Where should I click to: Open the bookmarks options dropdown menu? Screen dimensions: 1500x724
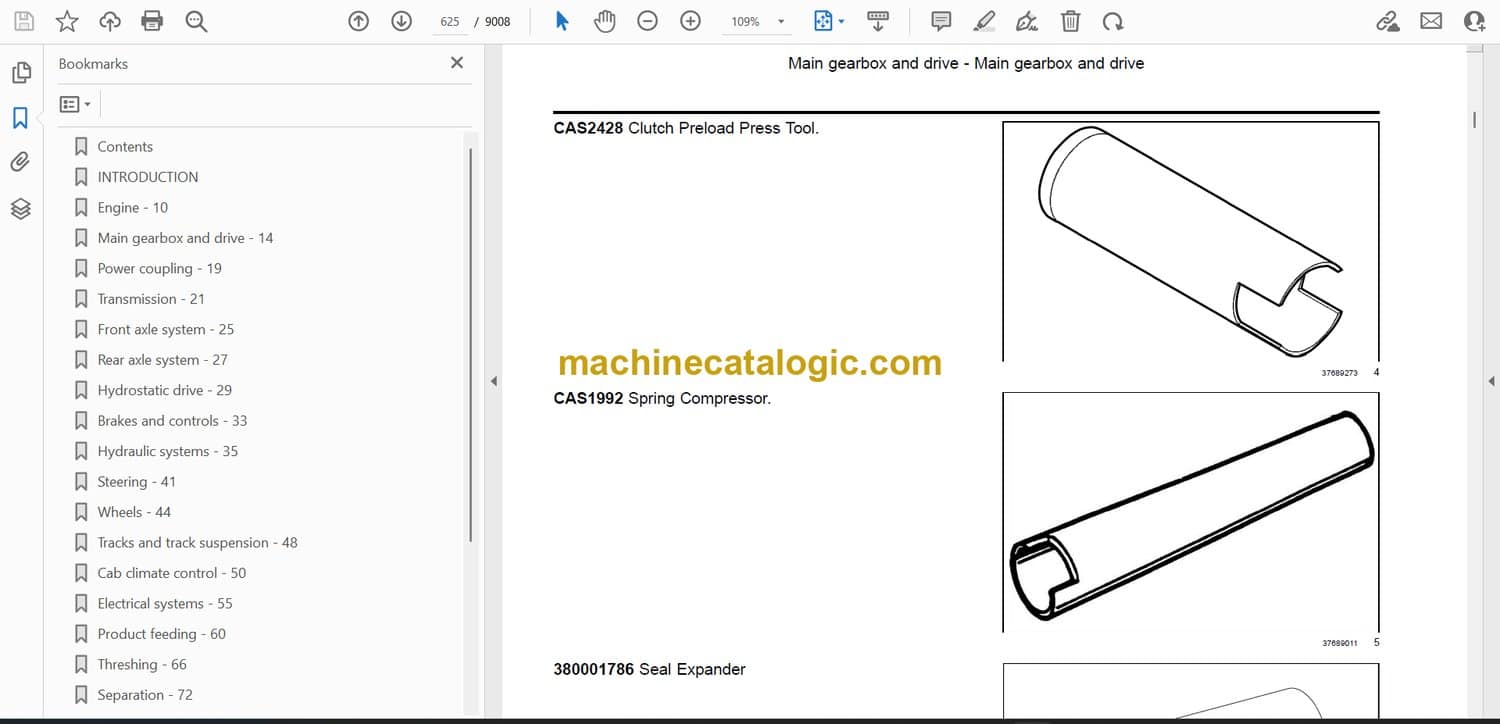[x=75, y=104]
